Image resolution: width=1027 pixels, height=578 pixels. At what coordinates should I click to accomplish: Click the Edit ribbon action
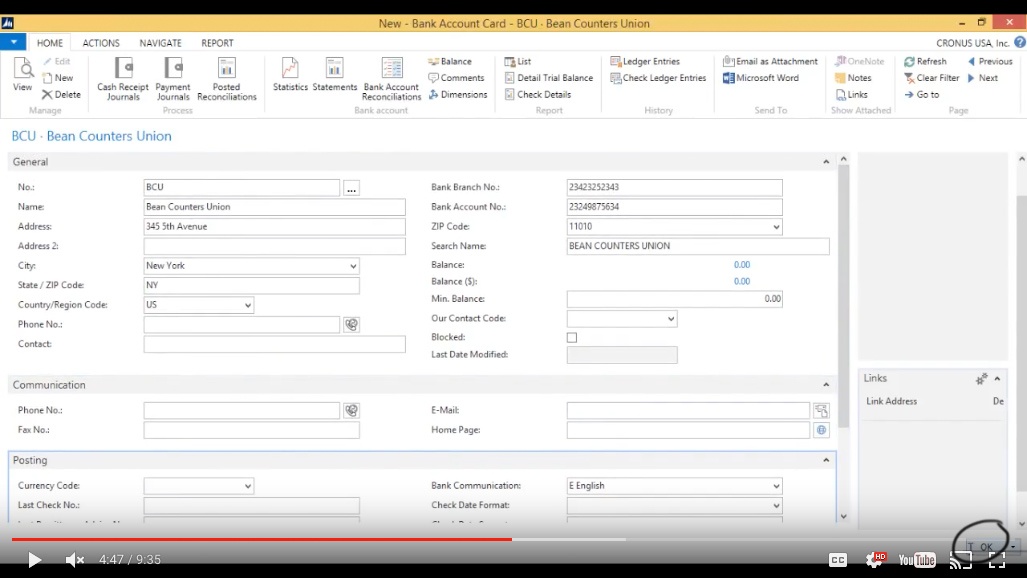click(x=57, y=61)
